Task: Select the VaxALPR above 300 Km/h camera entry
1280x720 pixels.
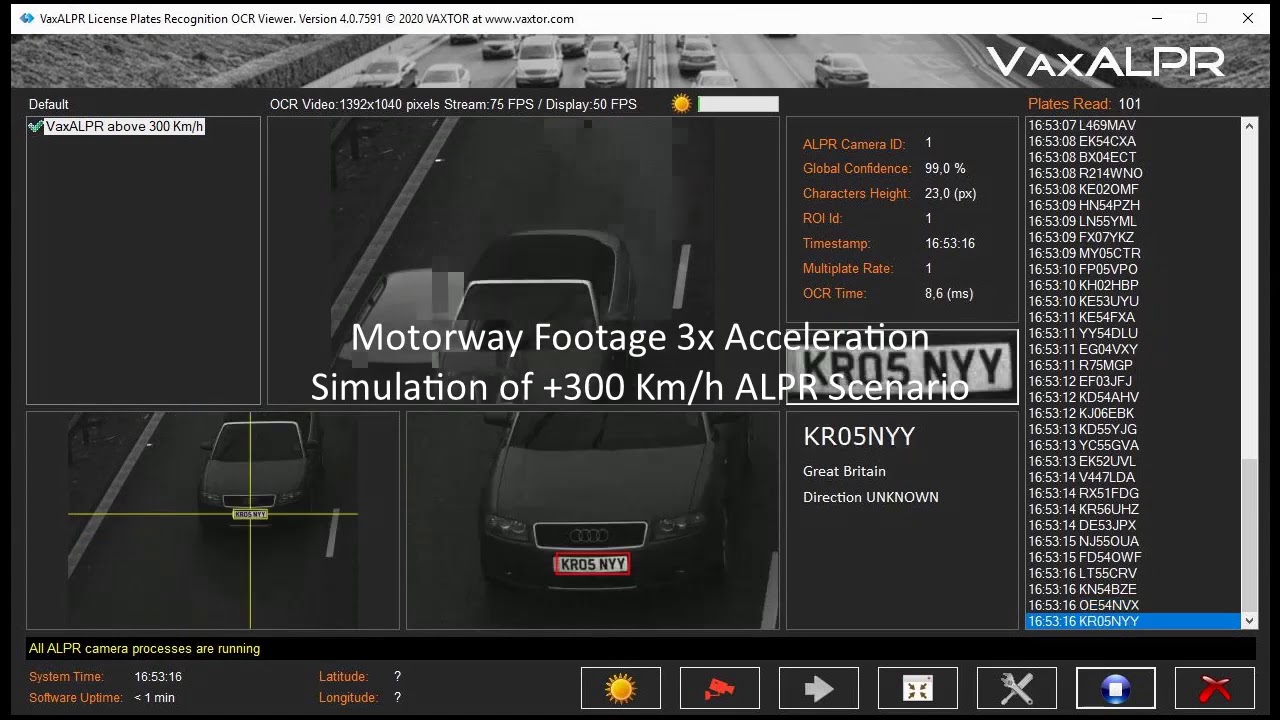Action: (125, 127)
